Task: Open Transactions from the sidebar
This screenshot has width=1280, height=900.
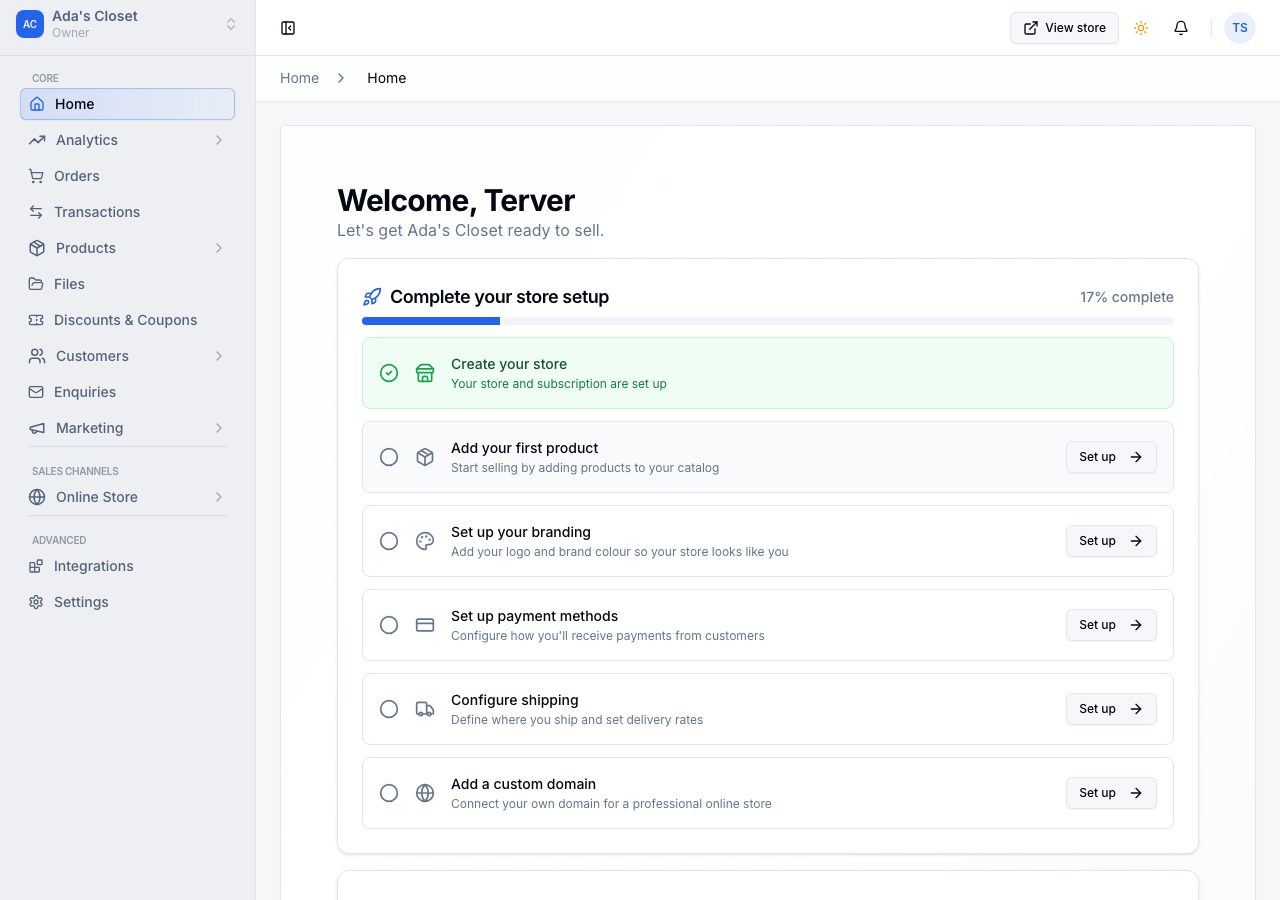Action: pos(127,212)
